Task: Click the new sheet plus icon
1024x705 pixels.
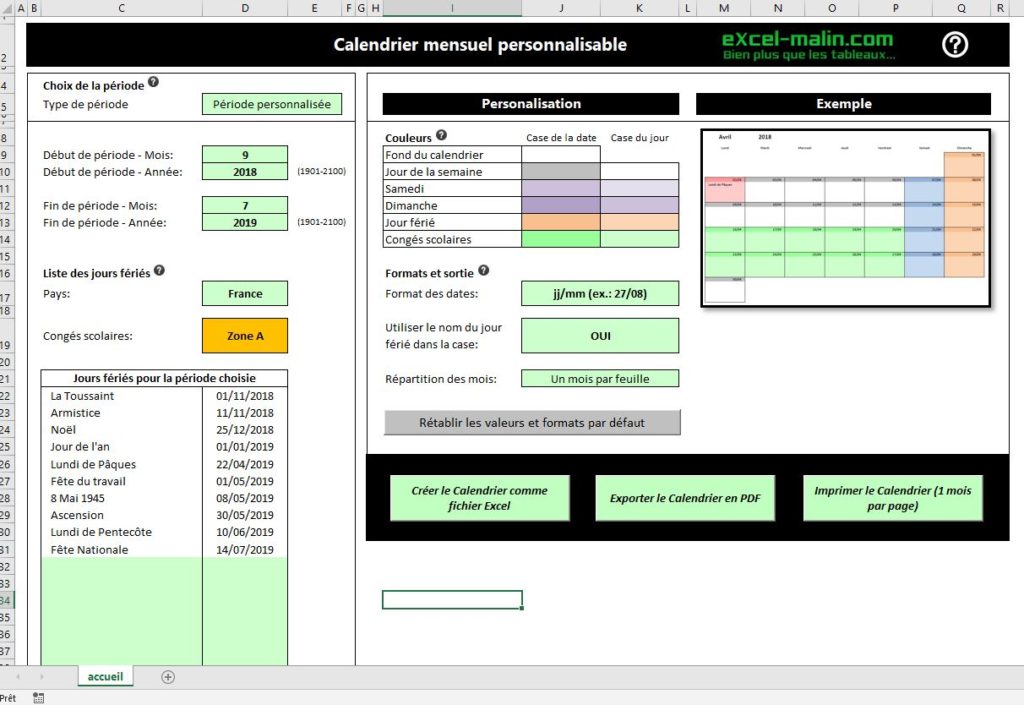Action: point(167,677)
